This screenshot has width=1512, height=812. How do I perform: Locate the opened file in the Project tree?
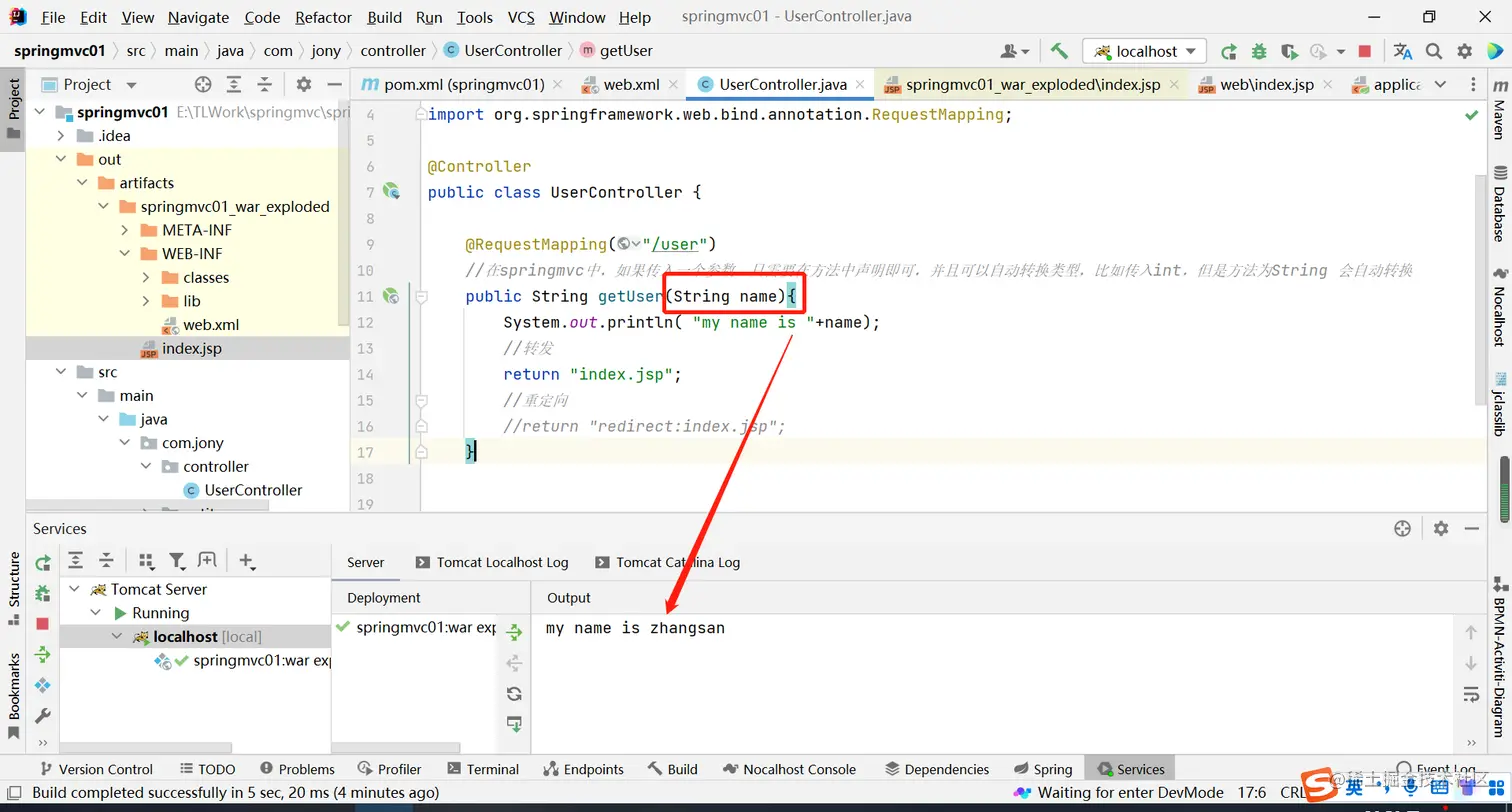pyautogui.click(x=203, y=85)
